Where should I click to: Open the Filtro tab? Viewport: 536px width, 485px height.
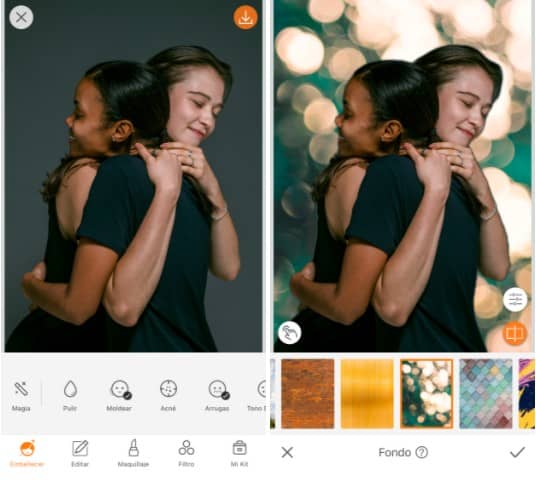coord(186,454)
